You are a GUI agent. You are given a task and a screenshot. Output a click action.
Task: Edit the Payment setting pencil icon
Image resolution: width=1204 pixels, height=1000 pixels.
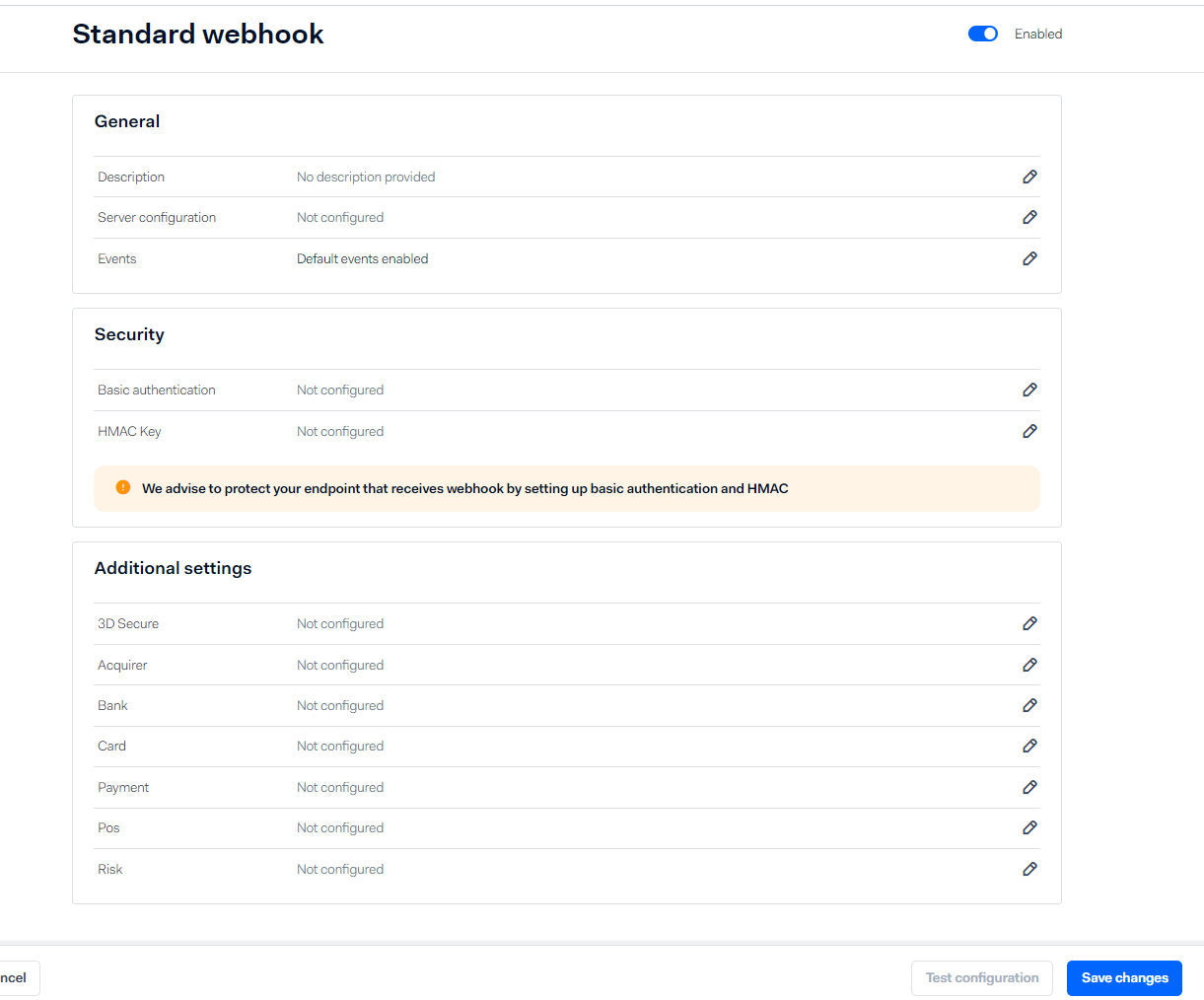(1029, 787)
